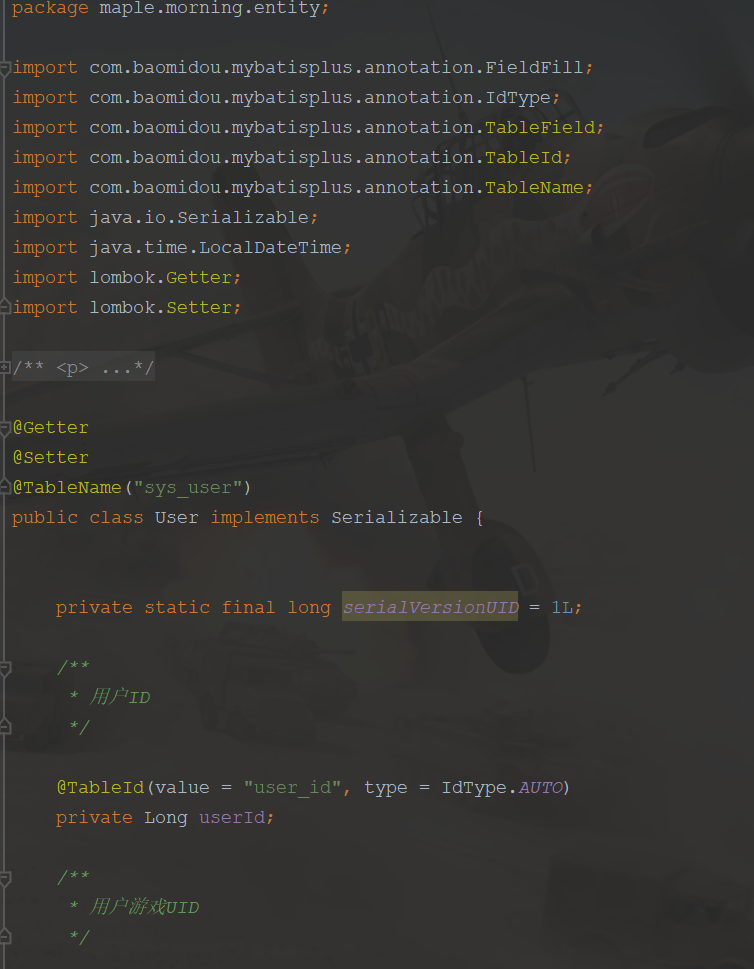754x969 pixels.
Task: Click the @Setter annotation above the class
Action: point(51,457)
